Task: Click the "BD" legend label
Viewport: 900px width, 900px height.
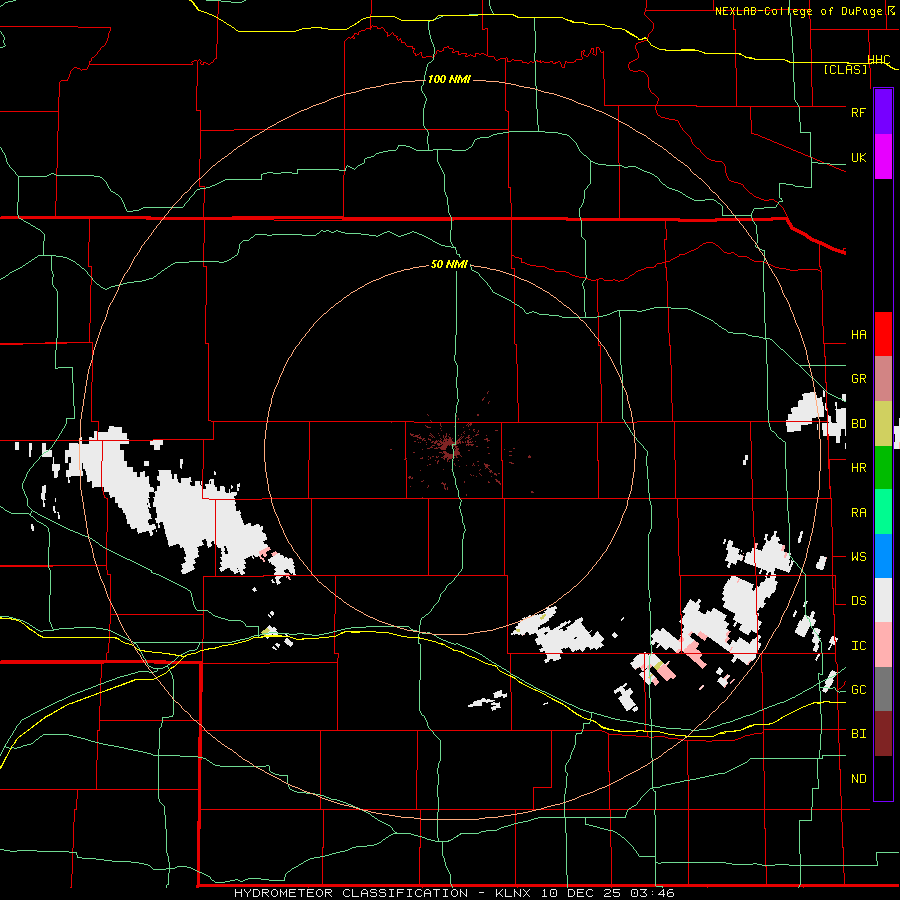Action: (x=858, y=424)
